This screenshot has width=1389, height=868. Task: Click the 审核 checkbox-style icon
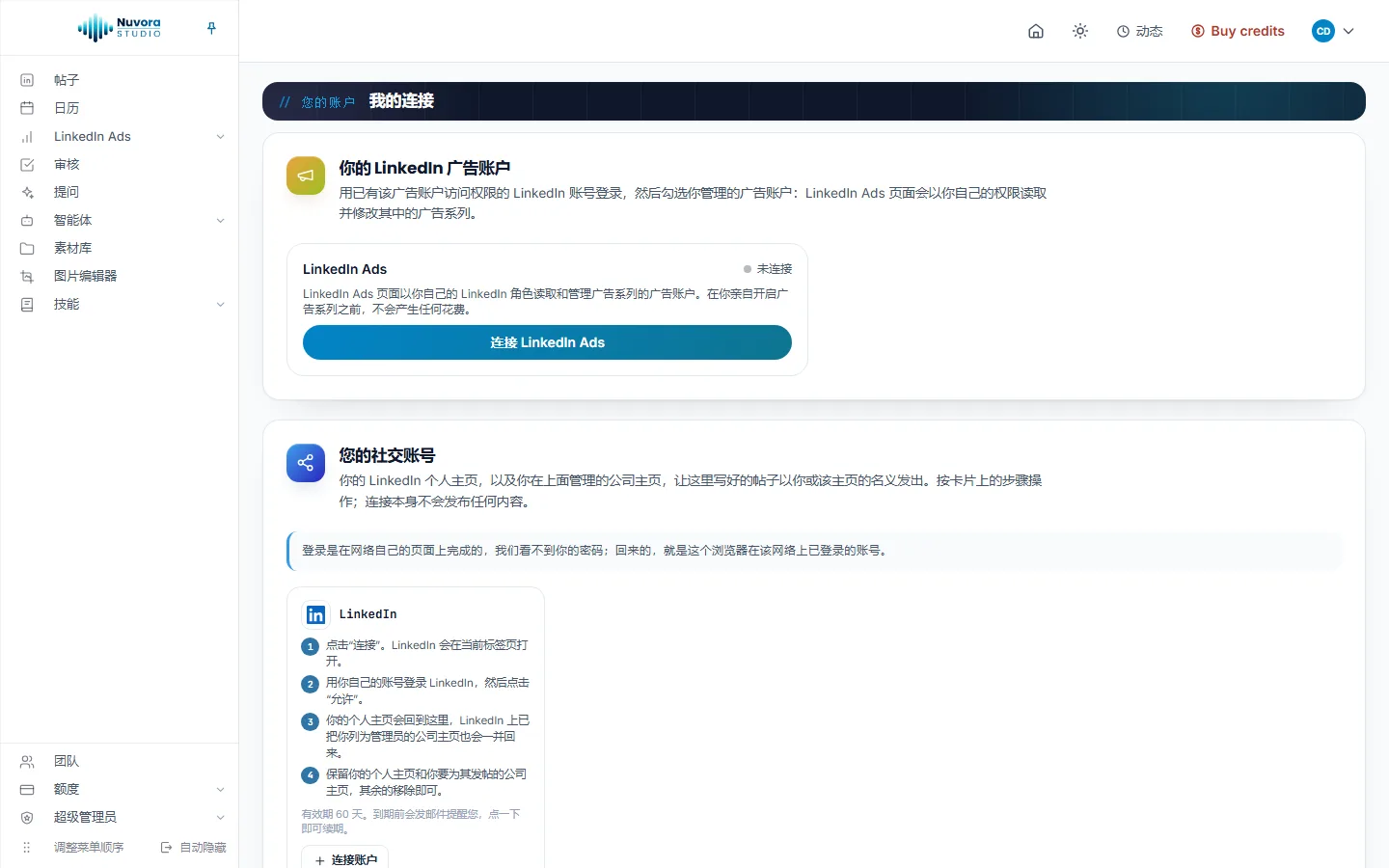[x=27, y=164]
